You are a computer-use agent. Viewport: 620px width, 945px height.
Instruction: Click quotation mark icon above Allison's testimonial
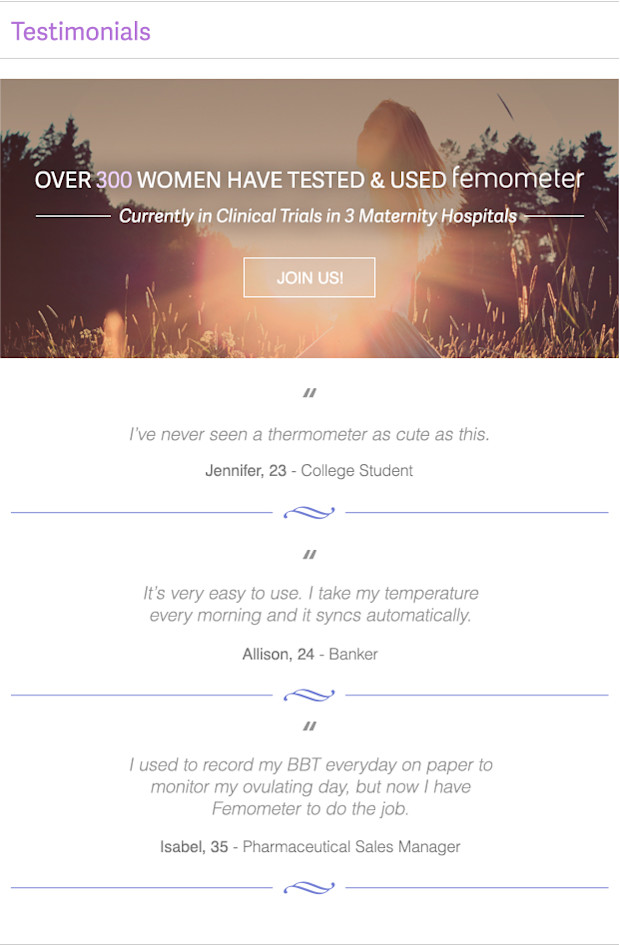[309, 554]
